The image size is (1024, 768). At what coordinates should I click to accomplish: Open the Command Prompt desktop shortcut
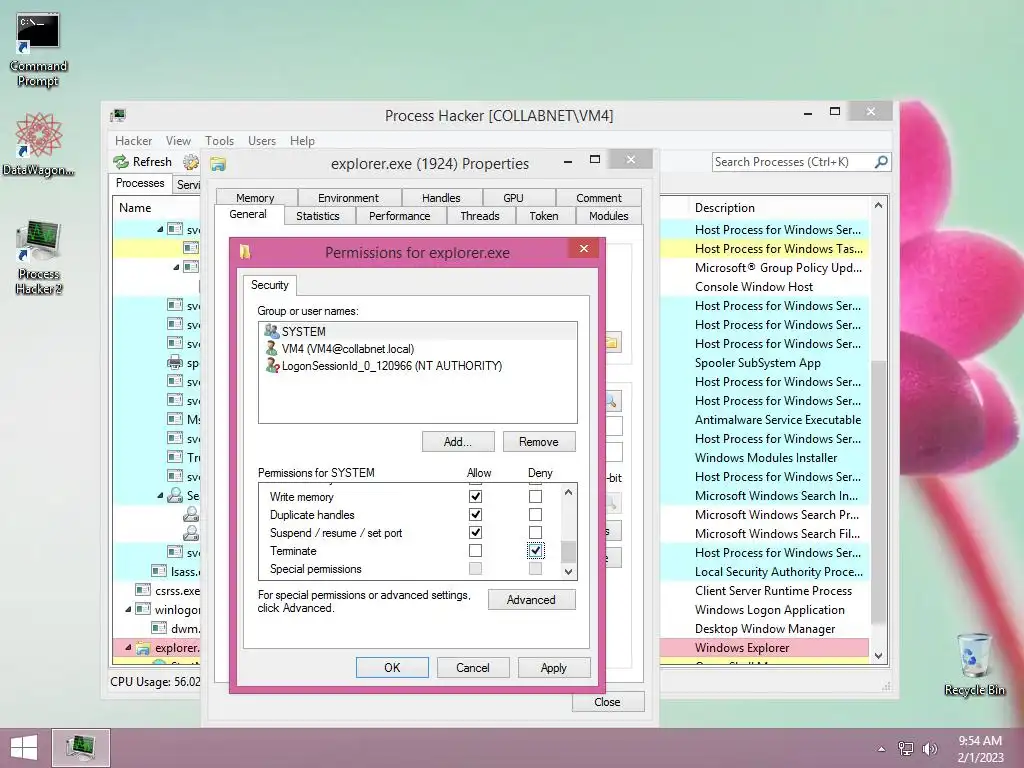(38, 50)
